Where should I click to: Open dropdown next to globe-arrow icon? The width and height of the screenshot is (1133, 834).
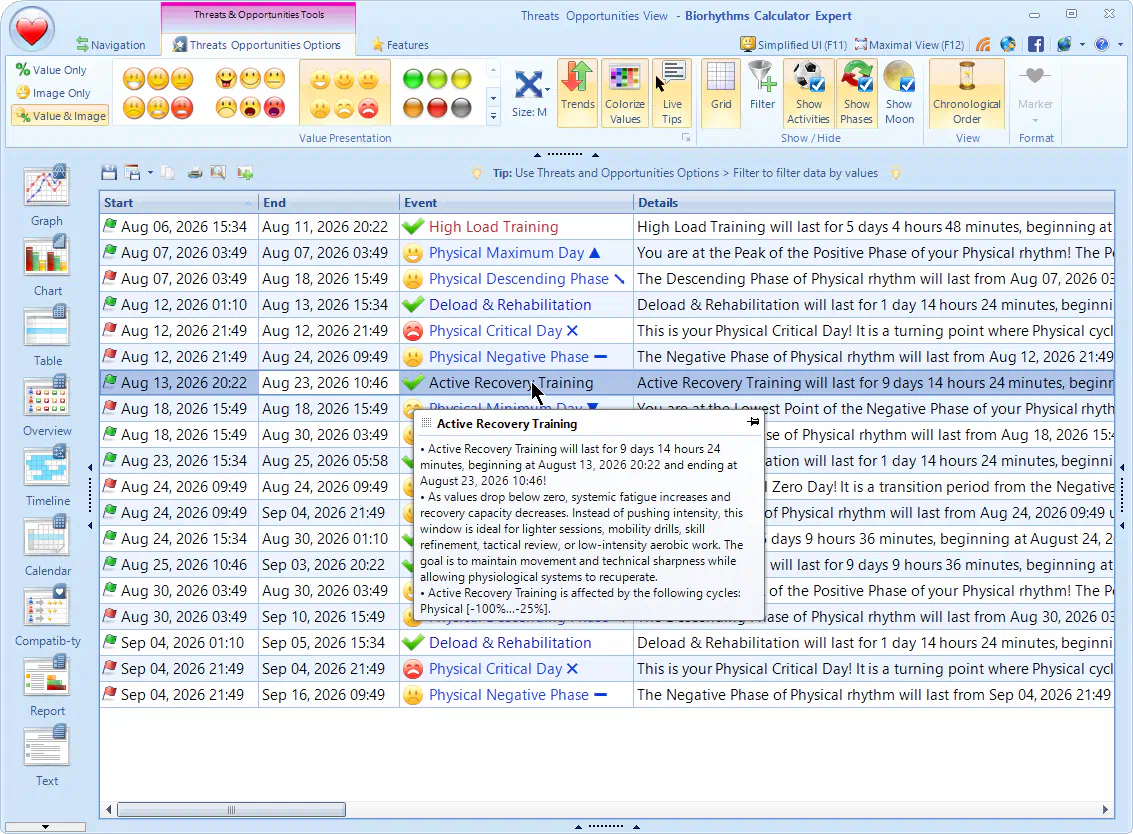coord(1082,44)
